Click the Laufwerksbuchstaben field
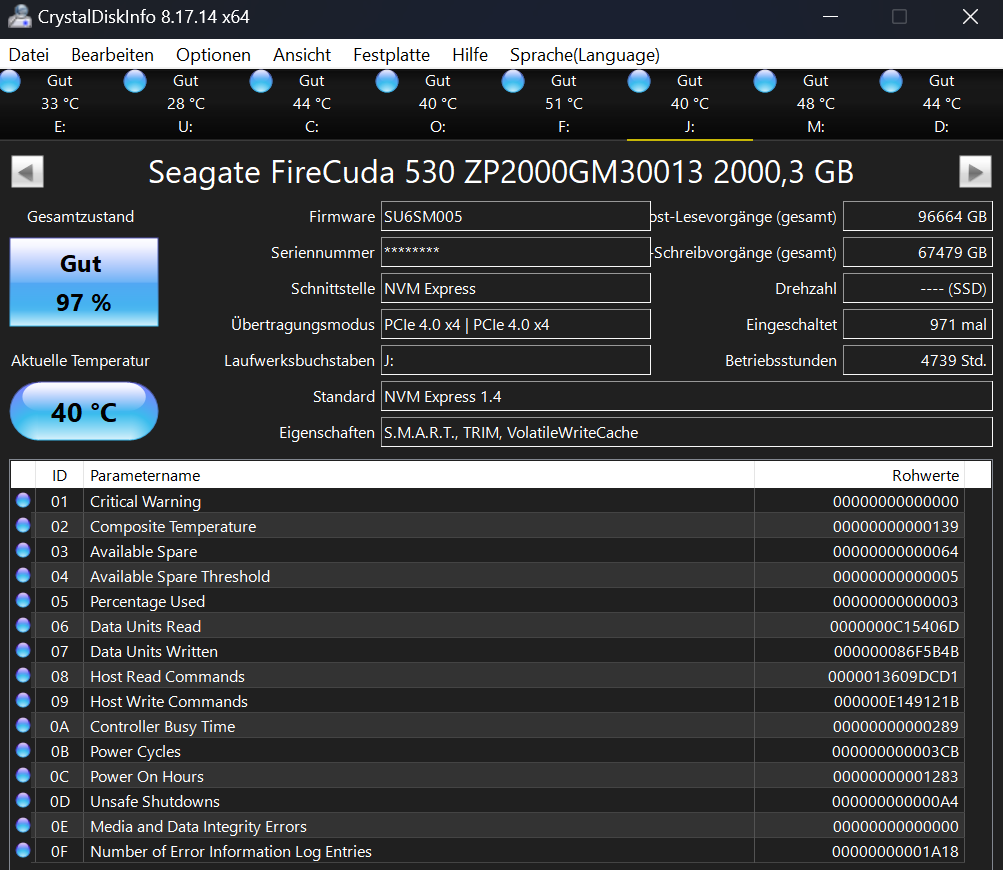This screenshot has width=1003, height=870. pos(516,360)
